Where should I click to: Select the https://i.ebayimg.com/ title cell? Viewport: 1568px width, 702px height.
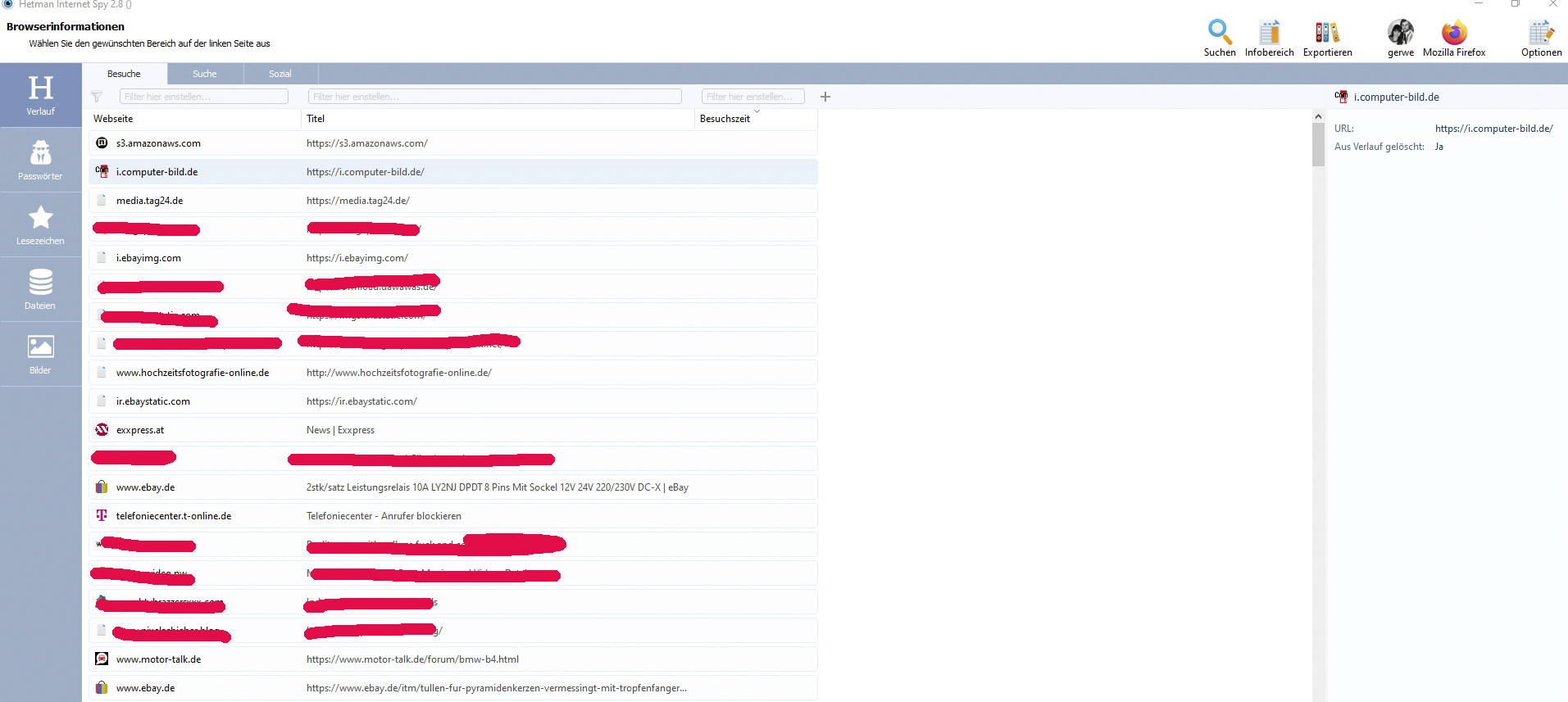click(x=357, y=258)
